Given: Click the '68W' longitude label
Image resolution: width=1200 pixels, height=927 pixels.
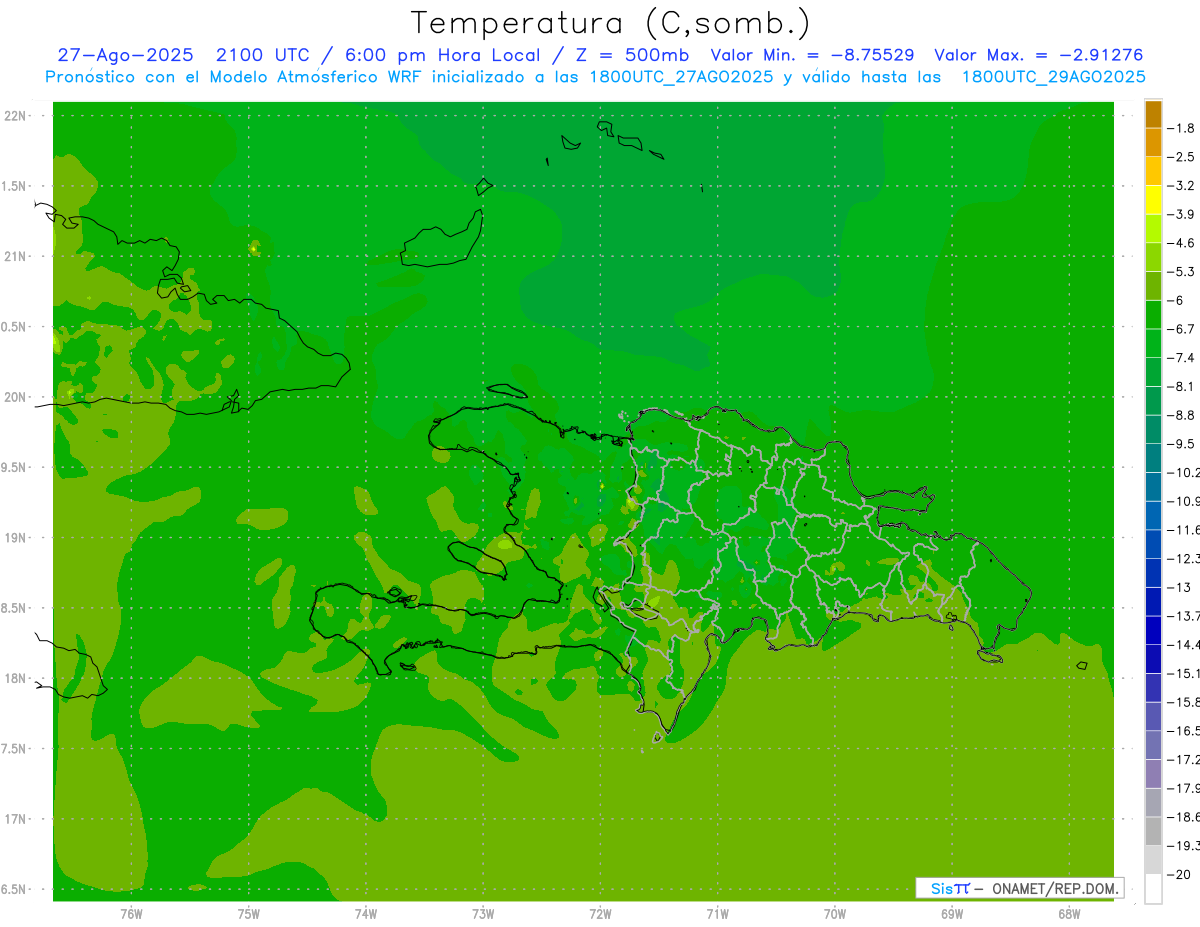Looking at the screenshot, I should click(x=1069, y=914).
